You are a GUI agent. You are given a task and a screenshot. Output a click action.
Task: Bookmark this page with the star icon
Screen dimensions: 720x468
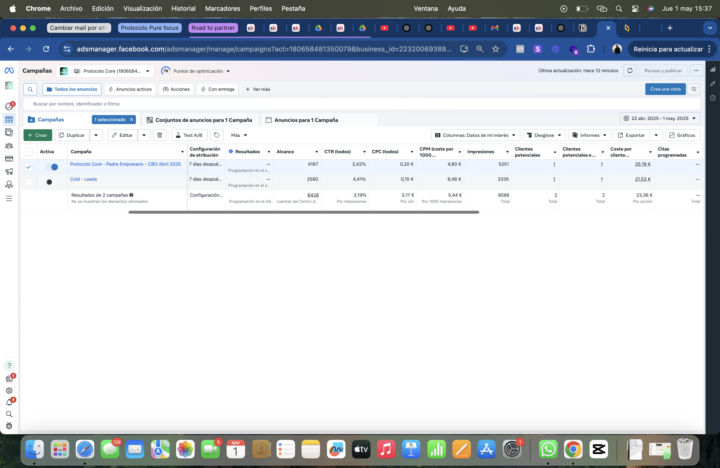click(495, 49)
